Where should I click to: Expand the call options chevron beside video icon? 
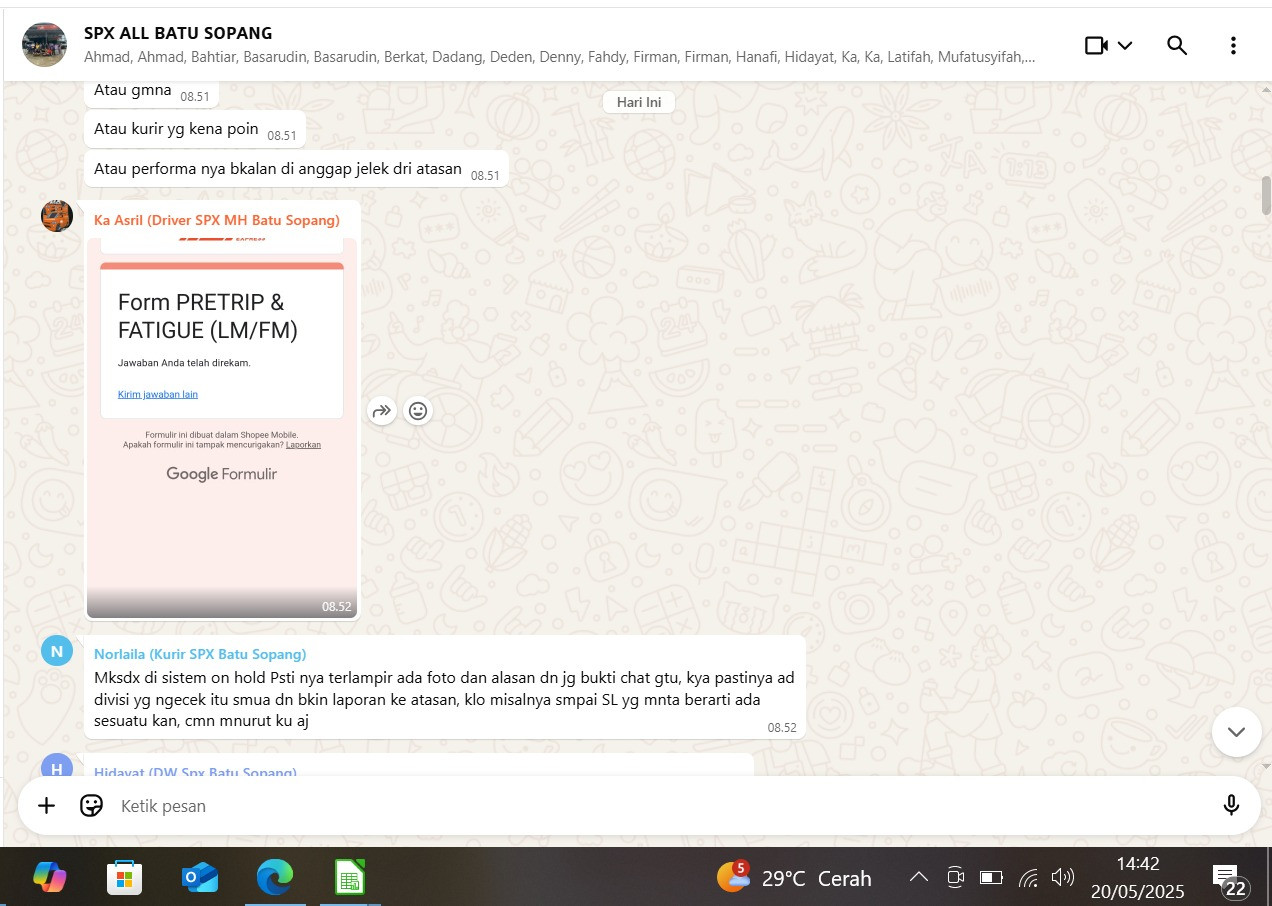click(1125, 45)
